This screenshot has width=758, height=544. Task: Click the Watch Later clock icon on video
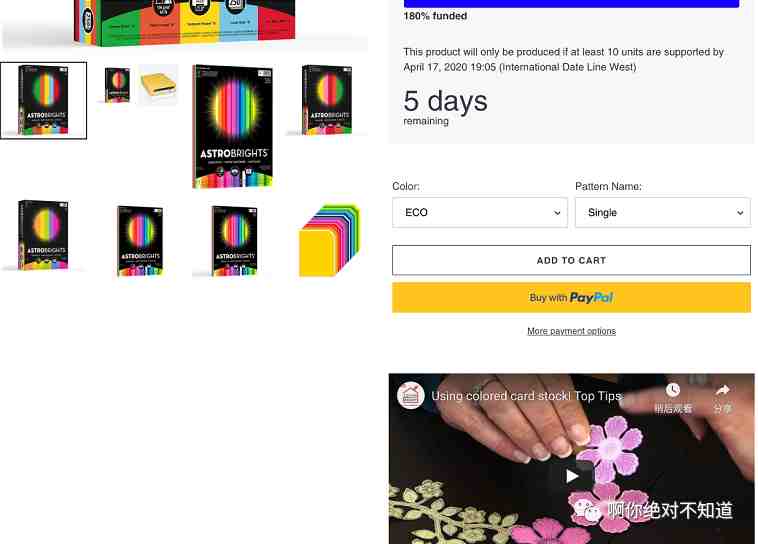(x=672, y=390)
